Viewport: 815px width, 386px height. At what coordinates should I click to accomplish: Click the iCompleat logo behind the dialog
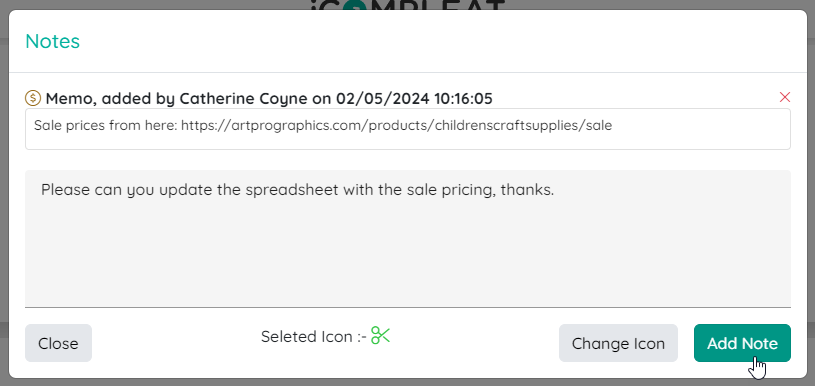pos(408,5)
